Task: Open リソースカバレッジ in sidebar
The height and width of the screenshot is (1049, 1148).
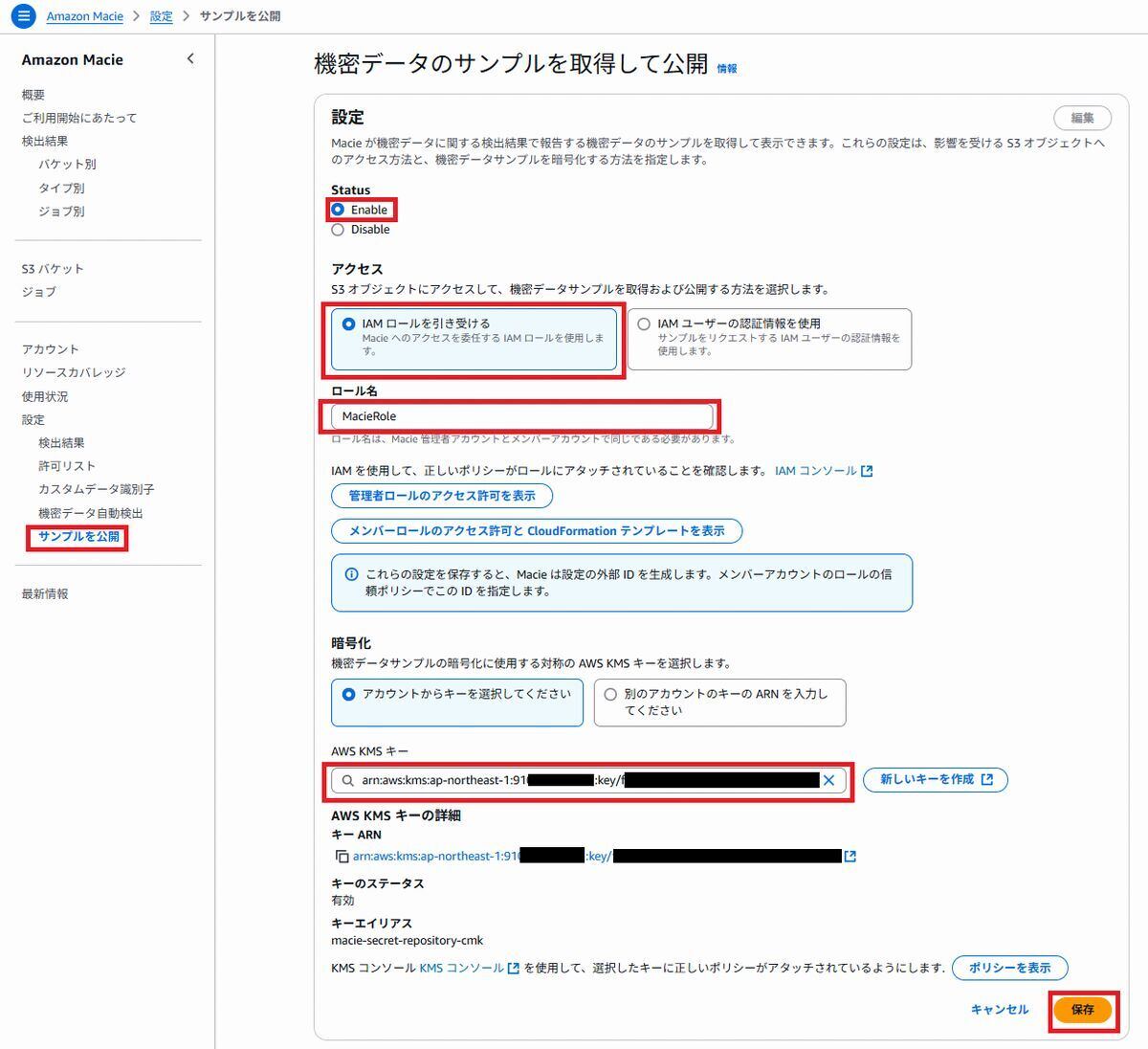Action: [x=74, y=372]
